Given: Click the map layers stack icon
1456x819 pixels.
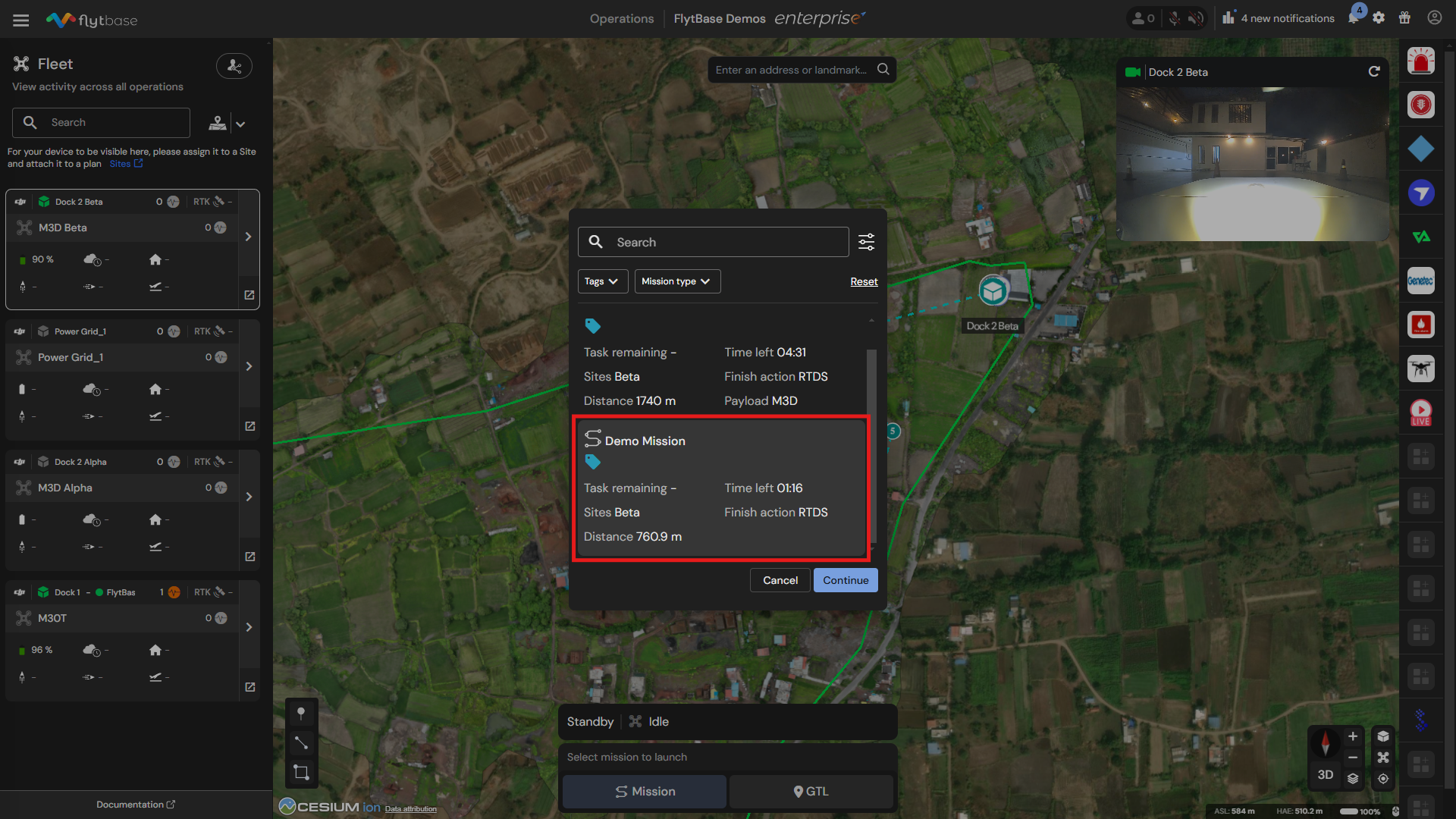Looking at the screenshot, I should coord(1353,778).
